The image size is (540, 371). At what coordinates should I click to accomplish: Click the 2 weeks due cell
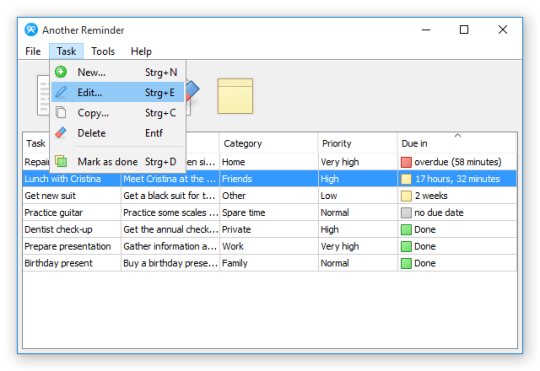point(457,196)
